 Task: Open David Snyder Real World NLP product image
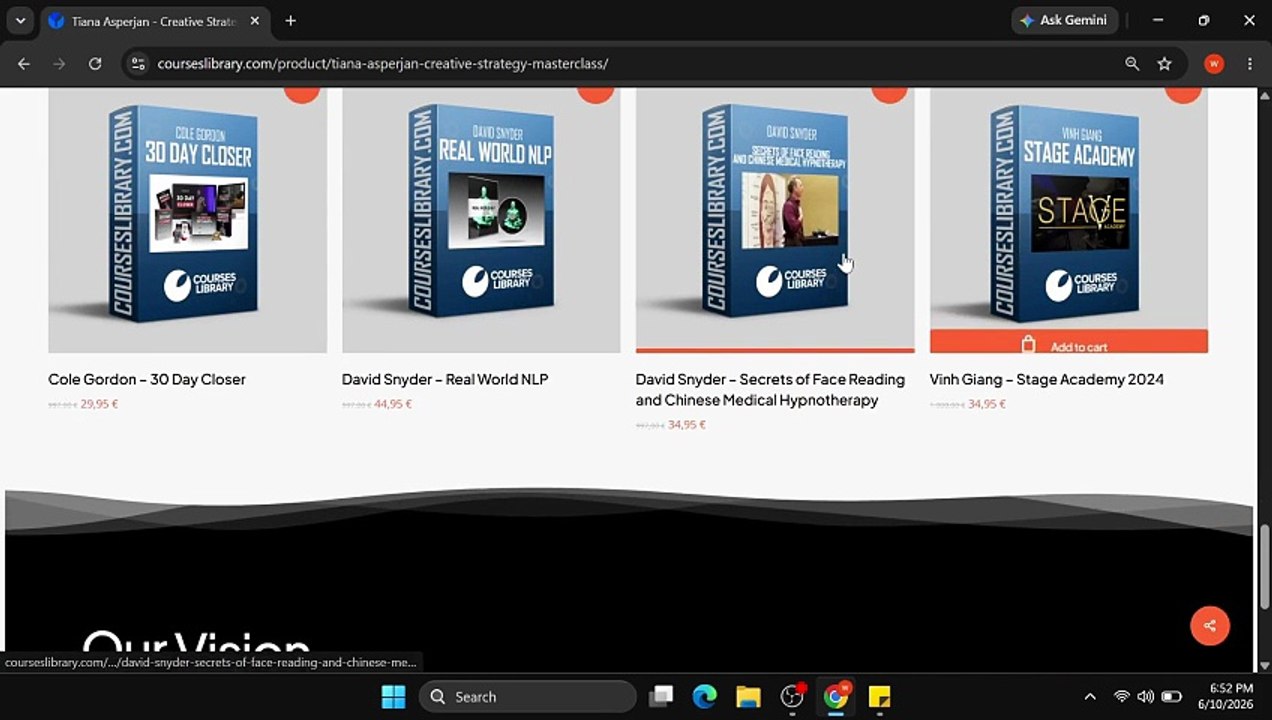(x=481, y=220)
